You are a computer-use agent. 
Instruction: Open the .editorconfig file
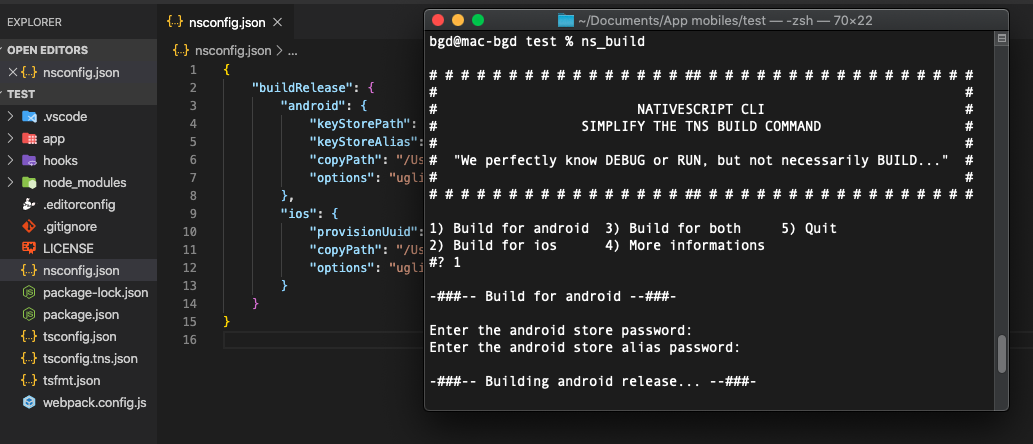[x=79, y=204]
